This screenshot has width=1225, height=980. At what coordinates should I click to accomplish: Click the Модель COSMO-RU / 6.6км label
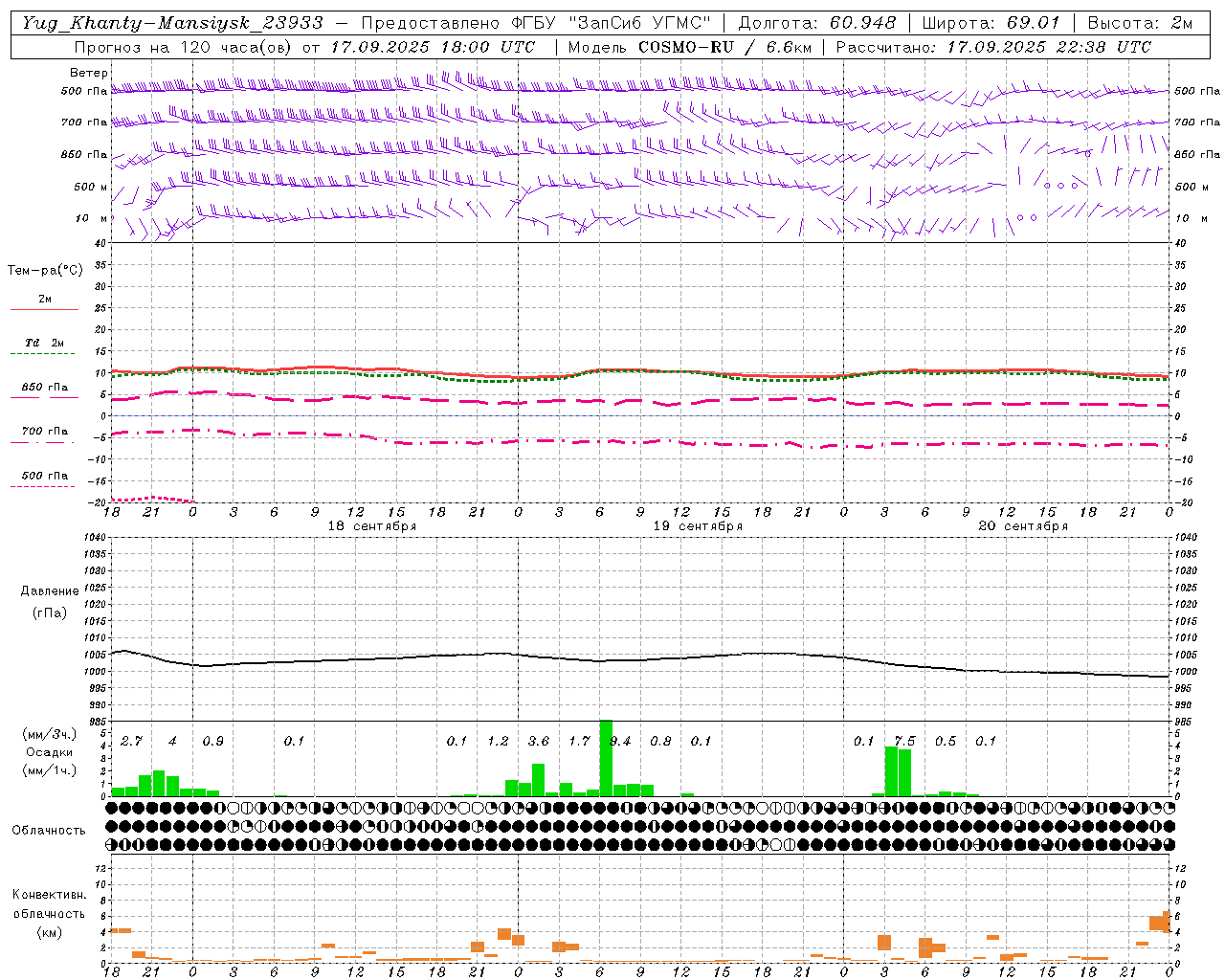(689, 47)
